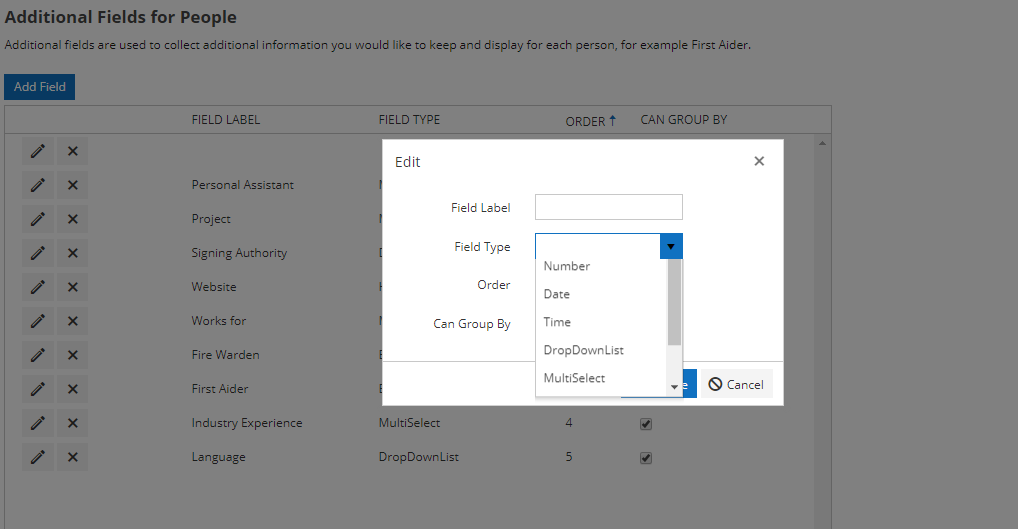Sort by the ORDER column header
This screenshot has width=1018, height=529.
pos(590,121)
